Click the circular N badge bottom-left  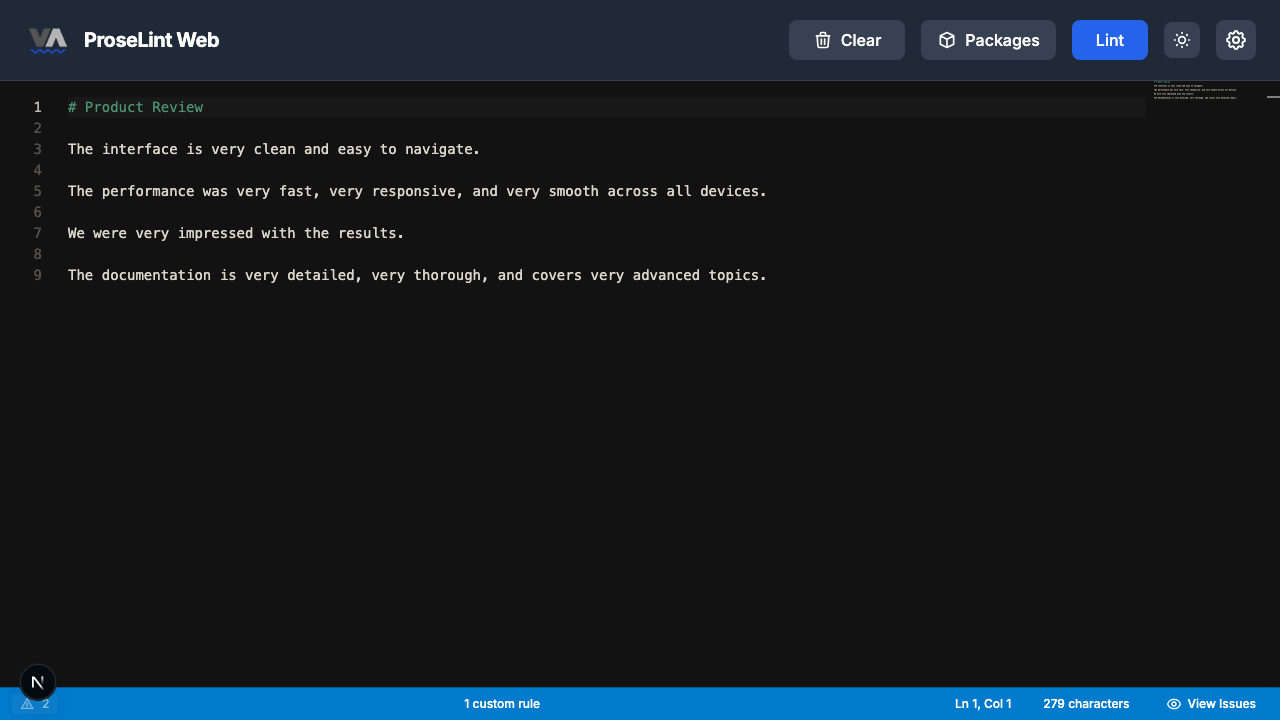(x=38, y=682)
